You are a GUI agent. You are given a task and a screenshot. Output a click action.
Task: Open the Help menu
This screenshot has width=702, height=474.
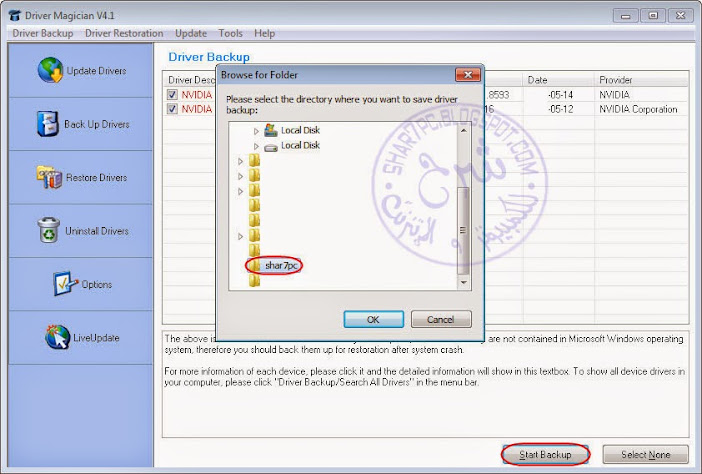point(264,33)
